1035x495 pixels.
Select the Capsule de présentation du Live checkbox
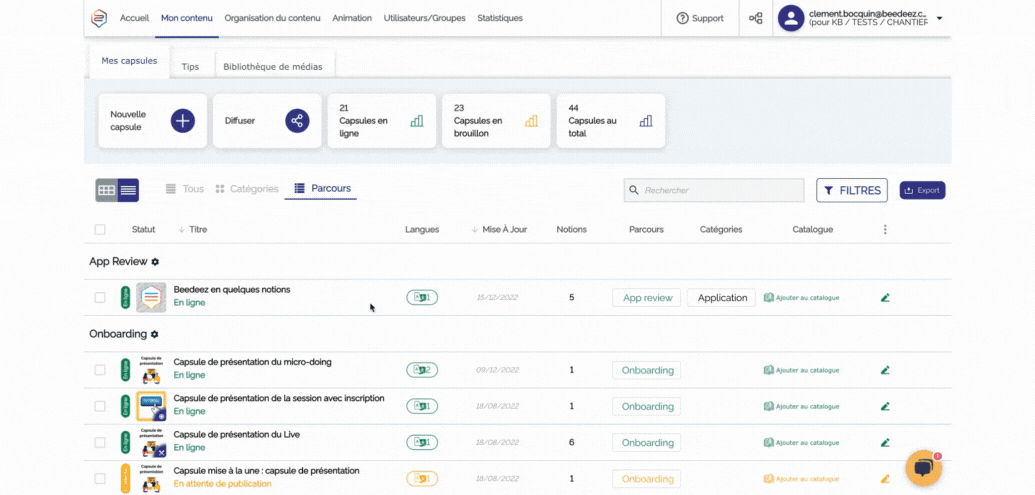point(100,442)
